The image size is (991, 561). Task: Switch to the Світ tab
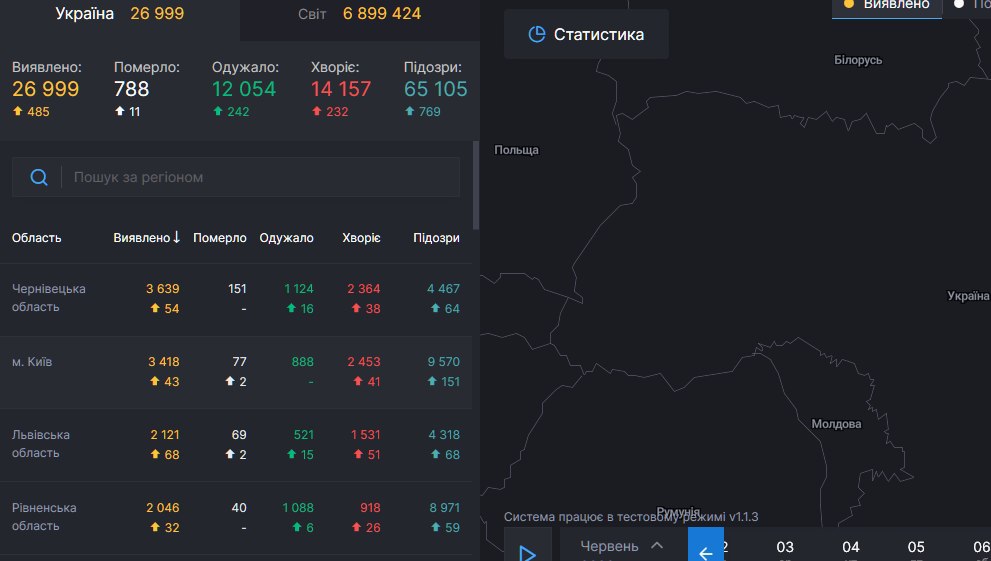[x=360, y=14]
